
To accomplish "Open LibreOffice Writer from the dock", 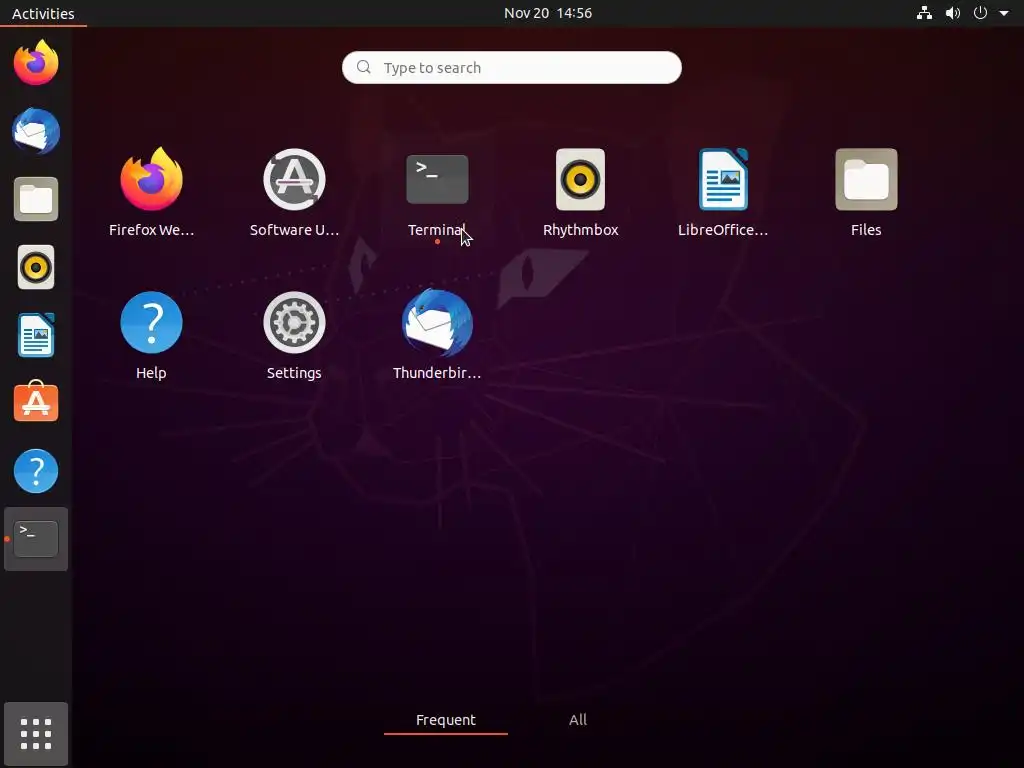I will [x=36, y=335].
